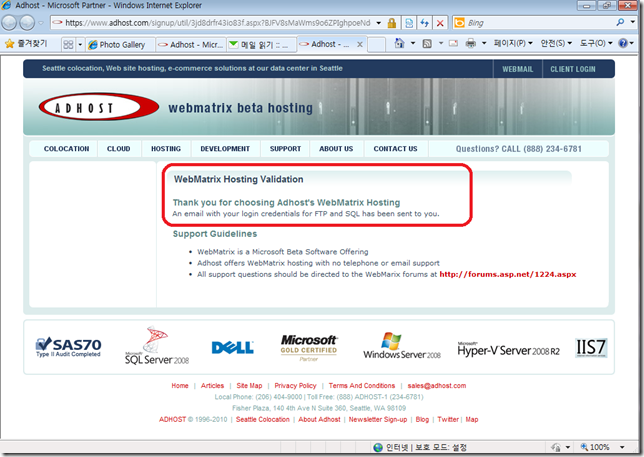Go forward with the browser forward arrow
Screen dimensions: 644x457
click(27, 23)
